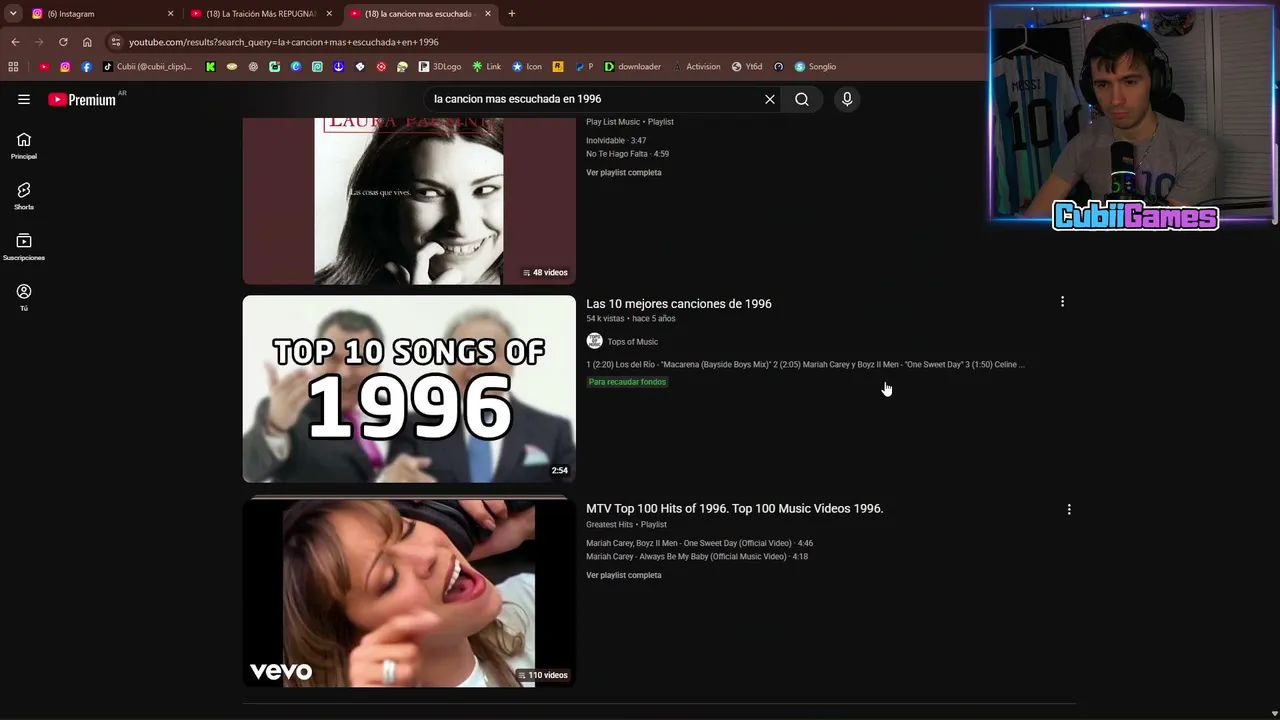Play Always Be My Baby (Official Music Video)

697,557
